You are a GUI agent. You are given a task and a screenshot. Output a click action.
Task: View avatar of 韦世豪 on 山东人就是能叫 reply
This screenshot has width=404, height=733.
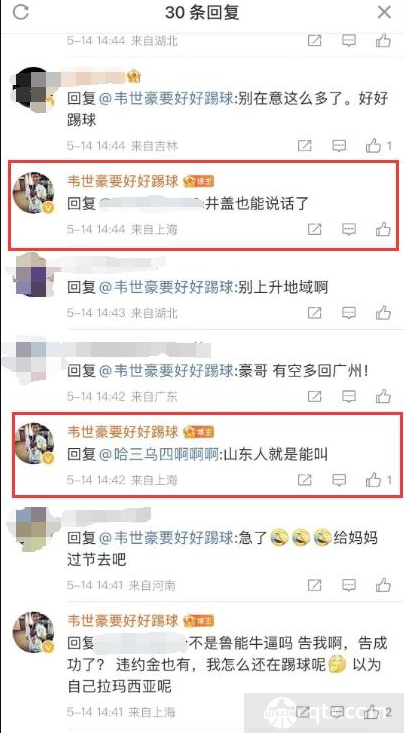[34, 444]
